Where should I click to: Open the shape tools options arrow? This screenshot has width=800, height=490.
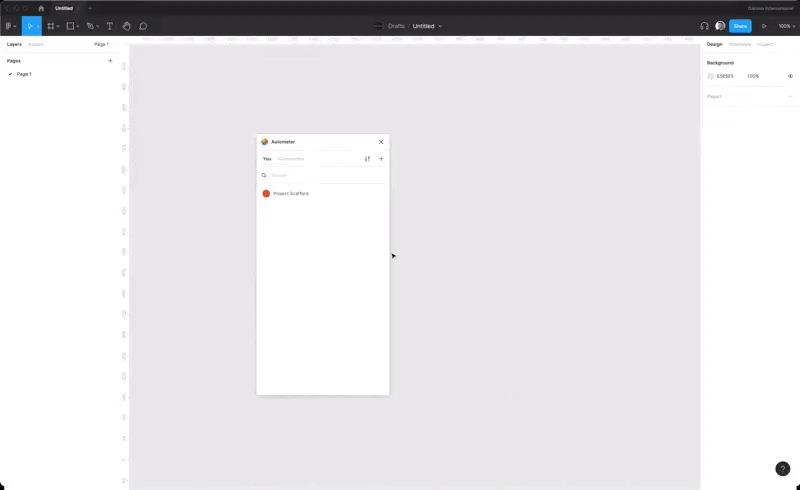78,26
